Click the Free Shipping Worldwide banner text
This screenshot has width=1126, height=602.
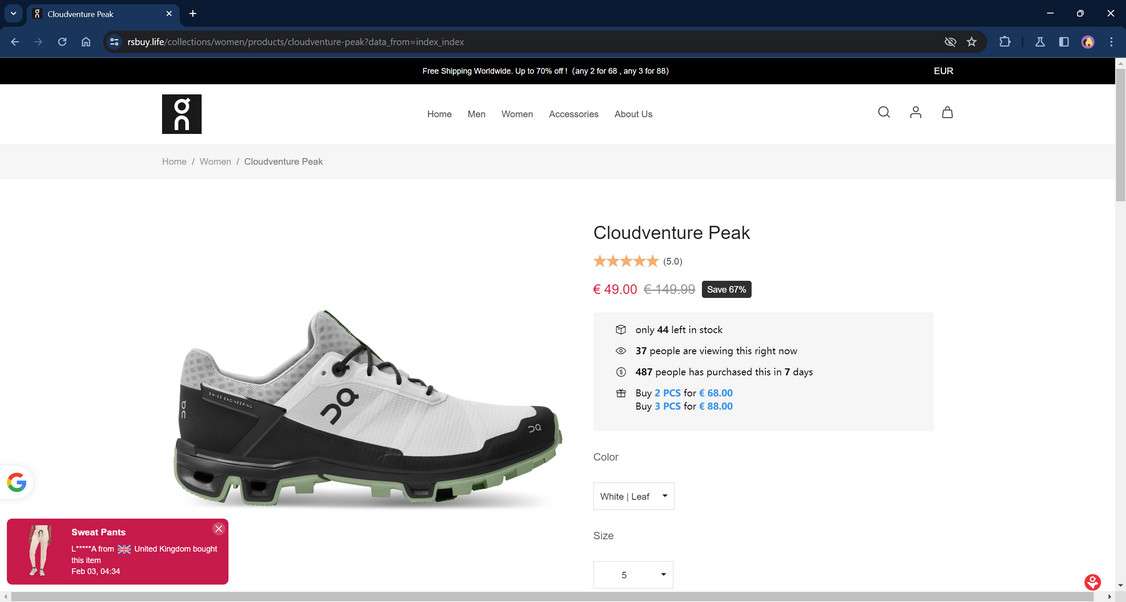(x=545, y=71)
